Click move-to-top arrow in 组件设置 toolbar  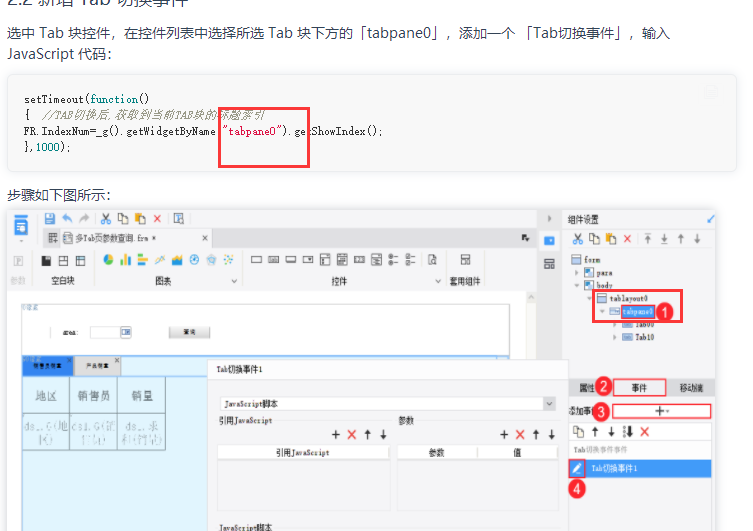click(648, 239)
